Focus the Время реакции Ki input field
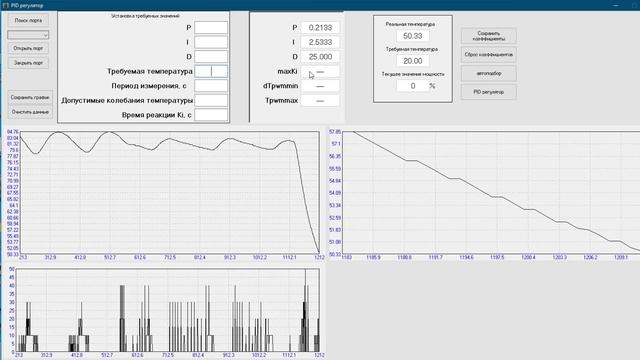 (211, 115)
